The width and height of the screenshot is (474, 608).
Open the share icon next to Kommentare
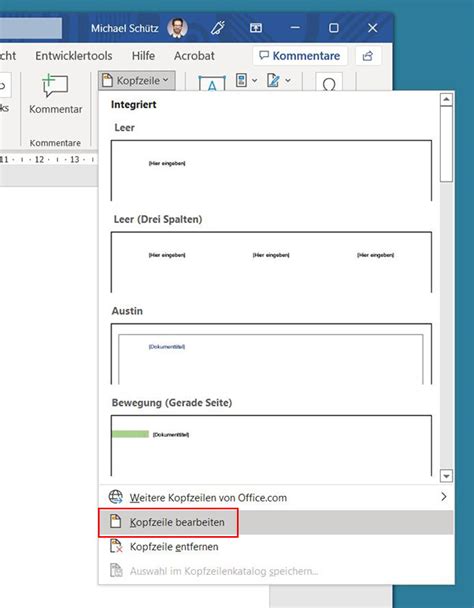(368, 56)
